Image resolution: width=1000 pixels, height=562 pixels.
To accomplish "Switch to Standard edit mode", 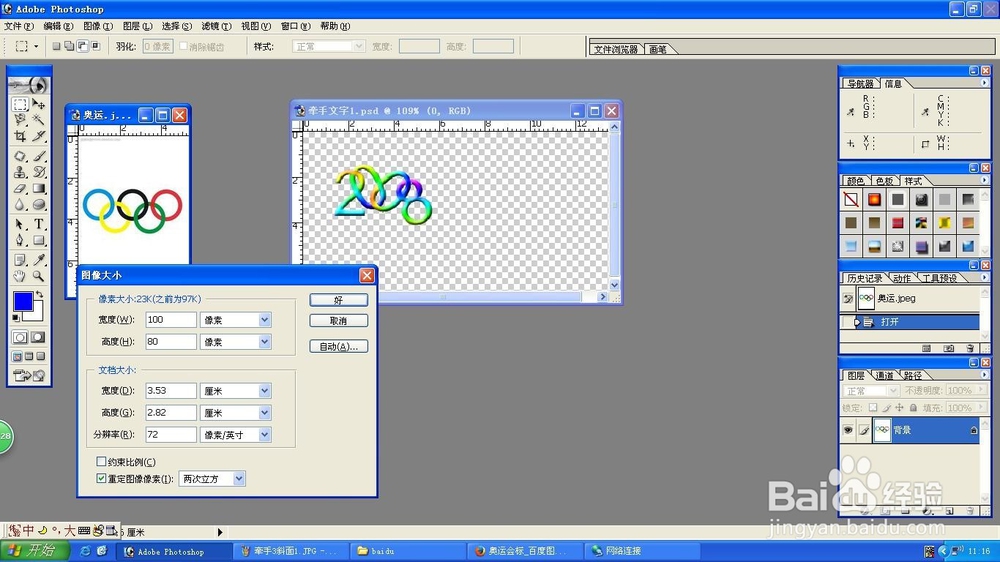I will (20, 337).
